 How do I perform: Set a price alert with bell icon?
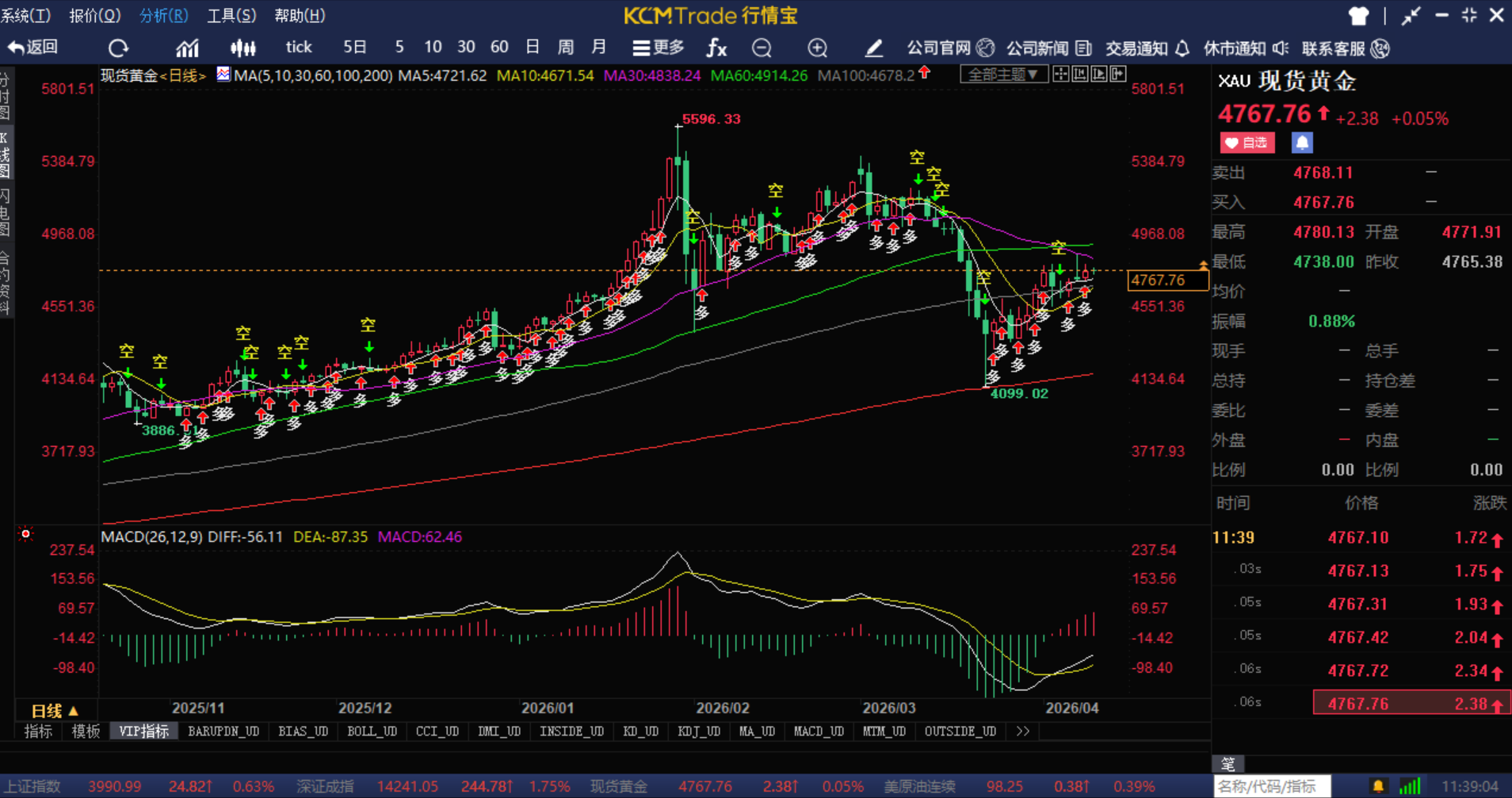coord(1302,143)
